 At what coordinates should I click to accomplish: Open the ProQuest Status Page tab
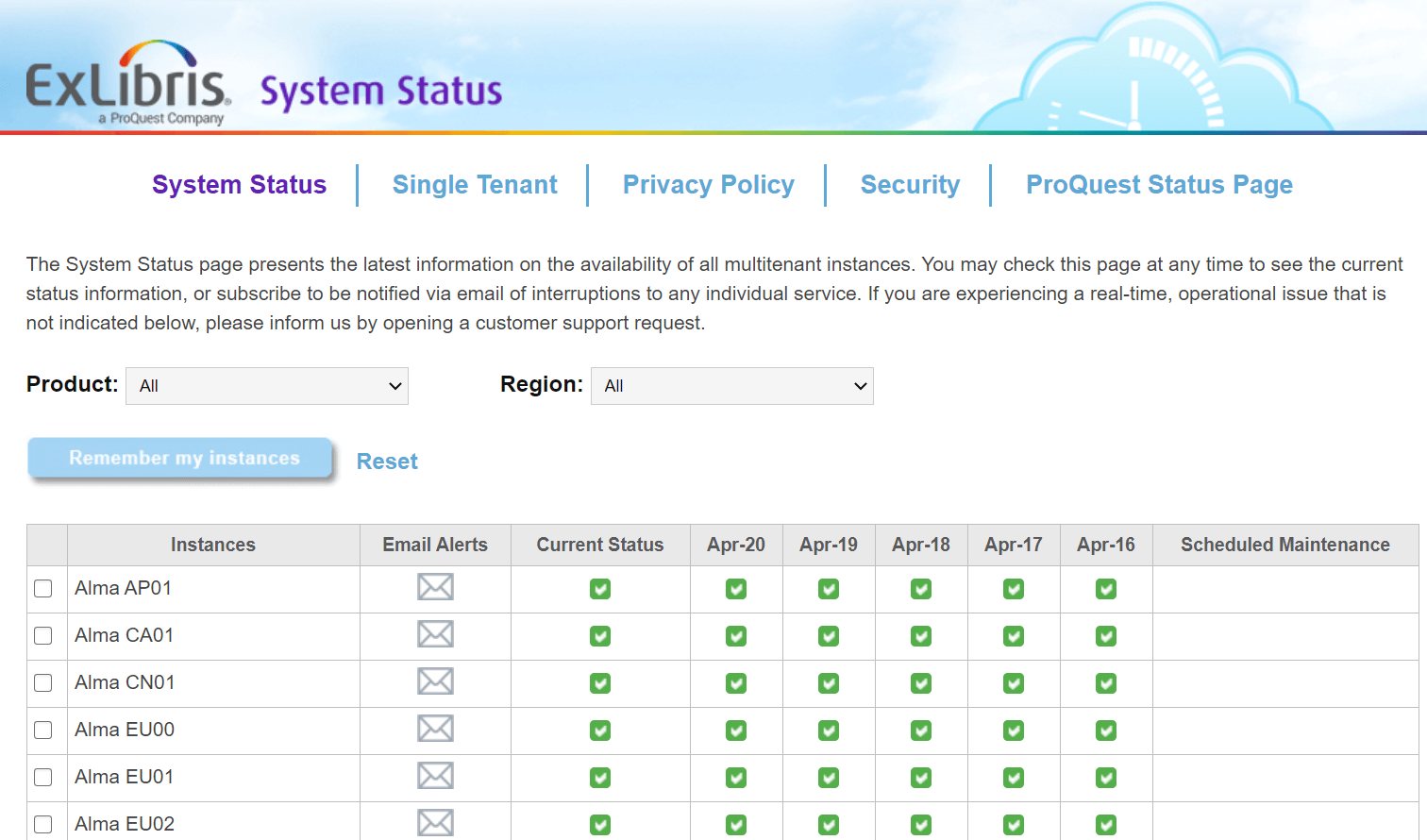pos(1159,185)
